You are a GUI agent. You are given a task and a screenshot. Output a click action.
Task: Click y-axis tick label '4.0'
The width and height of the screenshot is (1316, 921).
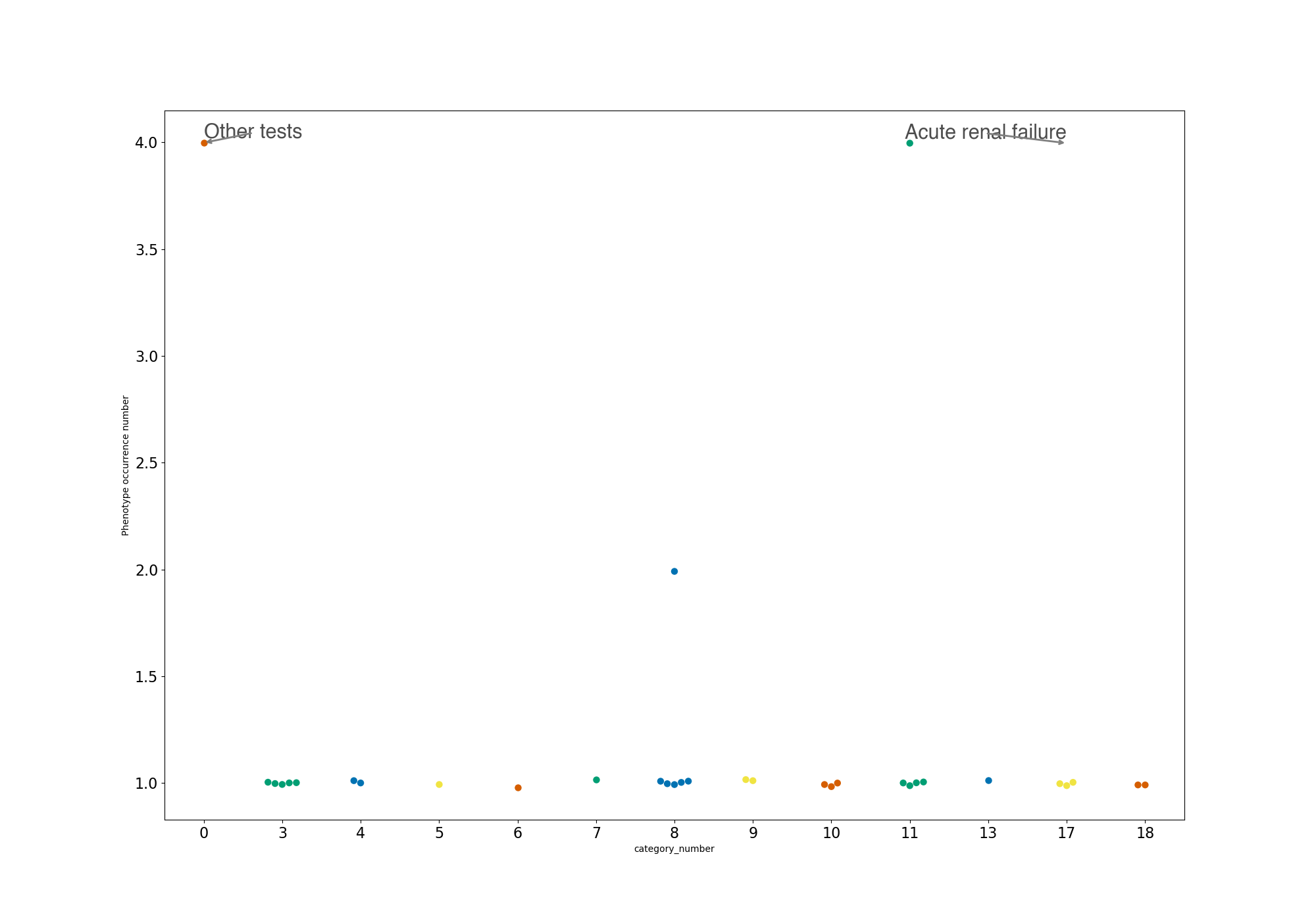146,142
